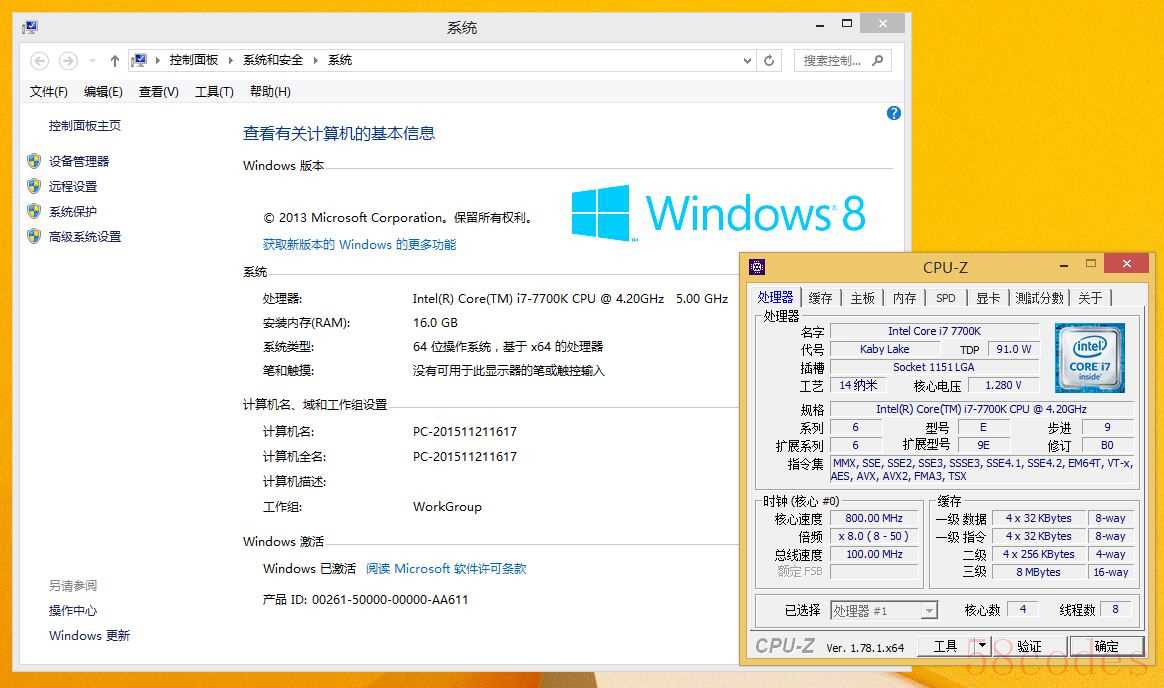Click the Kaby Lake code name field
This screenshot has width=1164, height=688.
[x=884, y=349]
